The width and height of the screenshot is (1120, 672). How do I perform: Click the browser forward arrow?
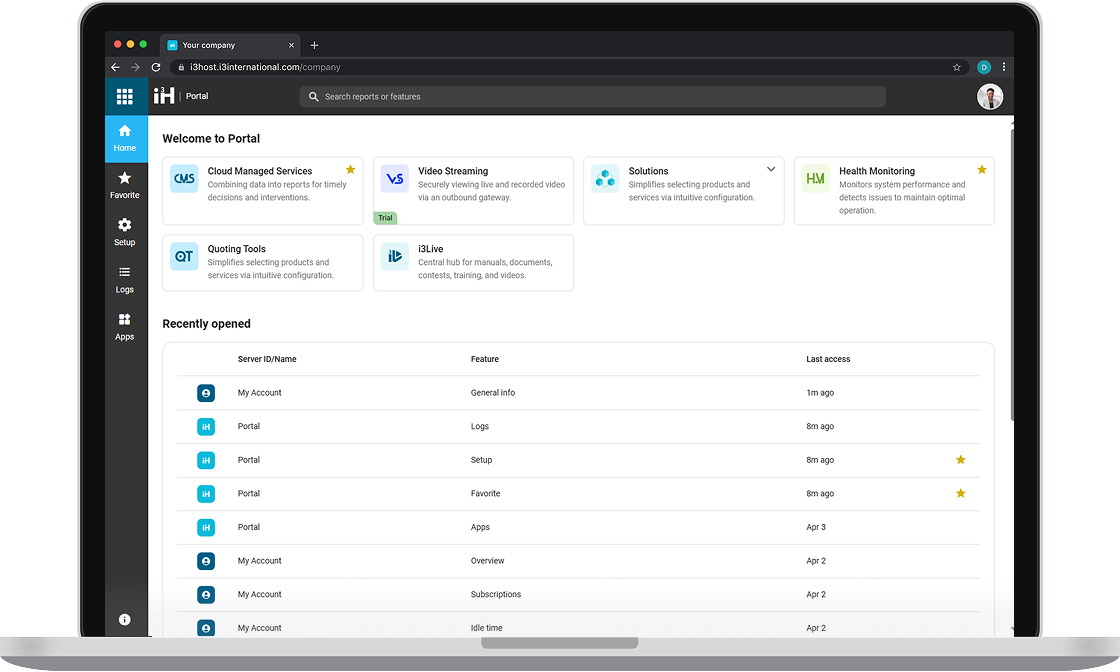pyautogui.click(x=135, y=67)
